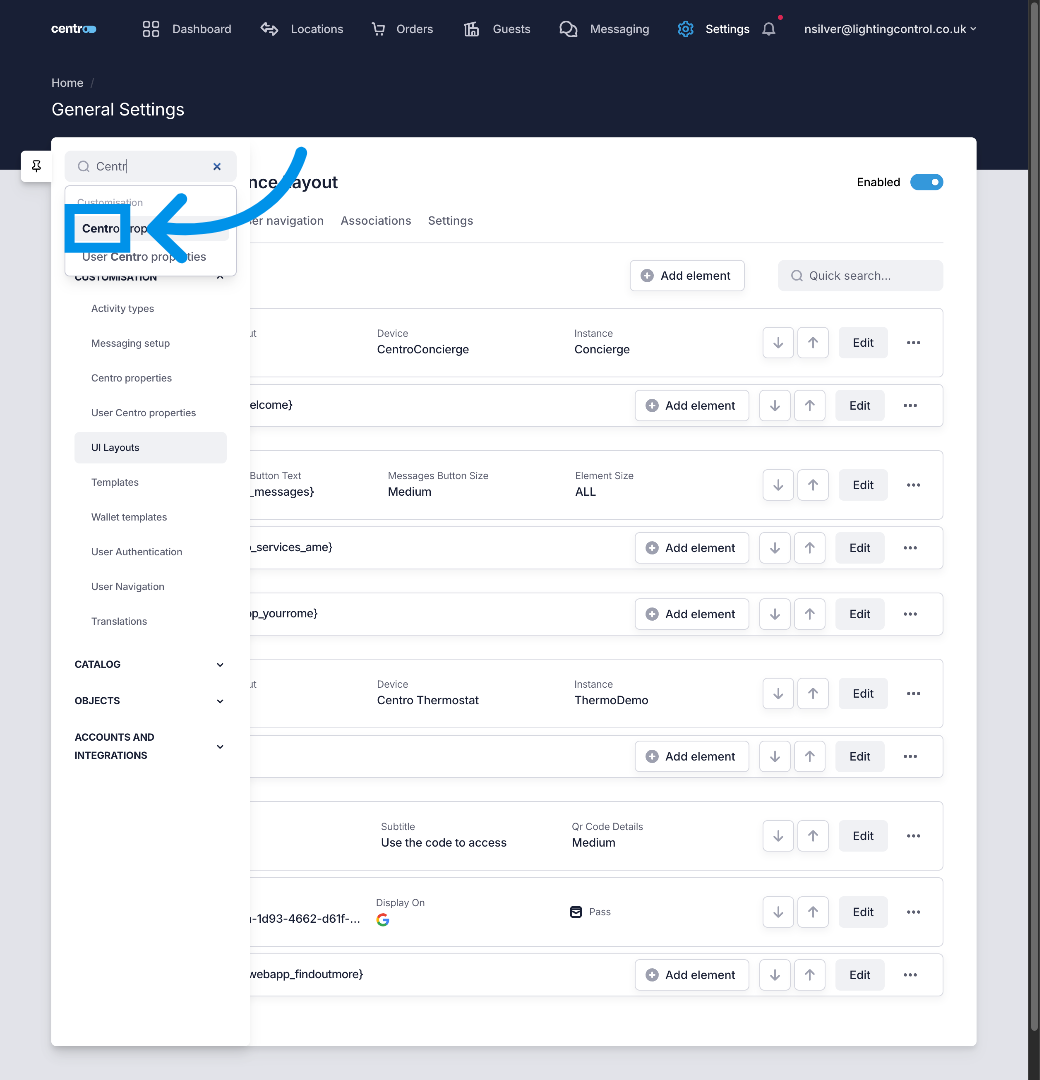Click the topmost Add element button
This screenshot has width=1040, height=1080.
[687, 276]
